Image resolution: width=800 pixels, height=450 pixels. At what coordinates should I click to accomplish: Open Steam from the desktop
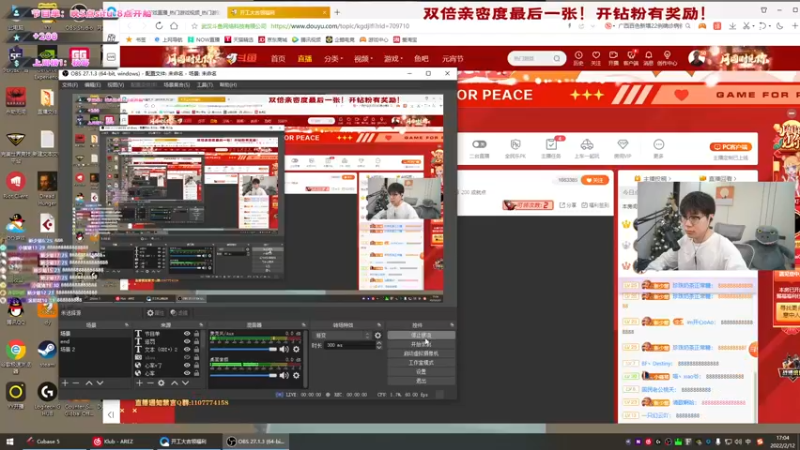46,353
